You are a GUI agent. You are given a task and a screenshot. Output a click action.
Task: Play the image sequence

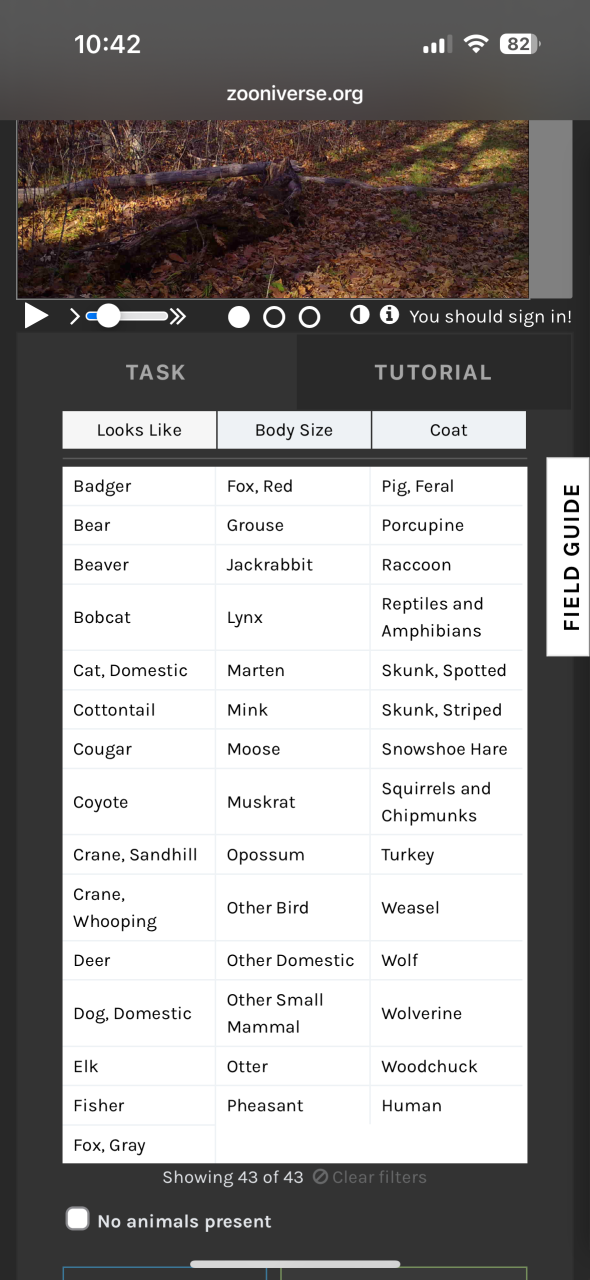coord(36,317)
